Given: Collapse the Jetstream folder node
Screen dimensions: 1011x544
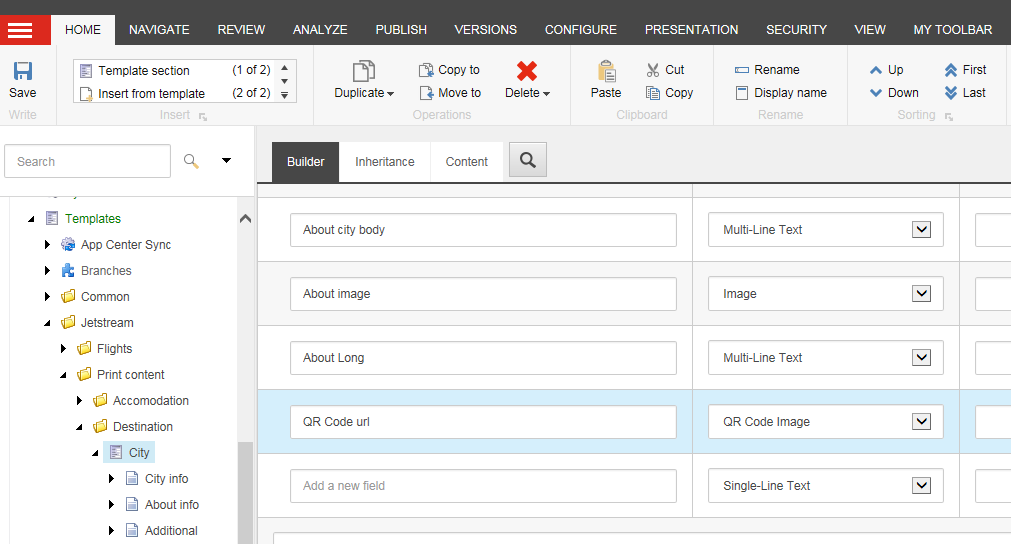Looking at the screenshot, I should (x=47, y=323).
